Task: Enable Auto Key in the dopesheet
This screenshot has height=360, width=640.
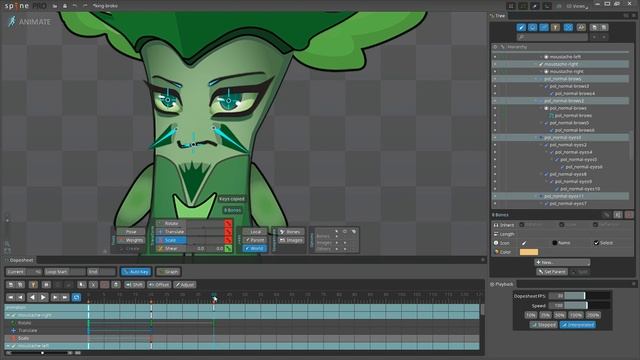Action: point(136,271)
